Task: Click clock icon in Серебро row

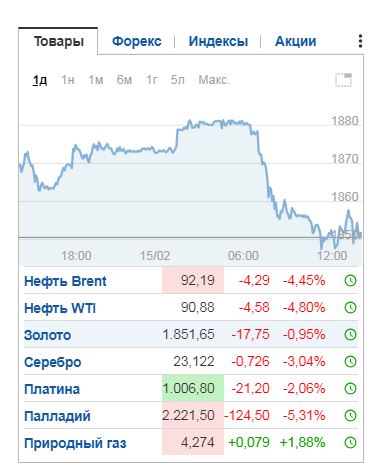Action: tap(350, 361)
